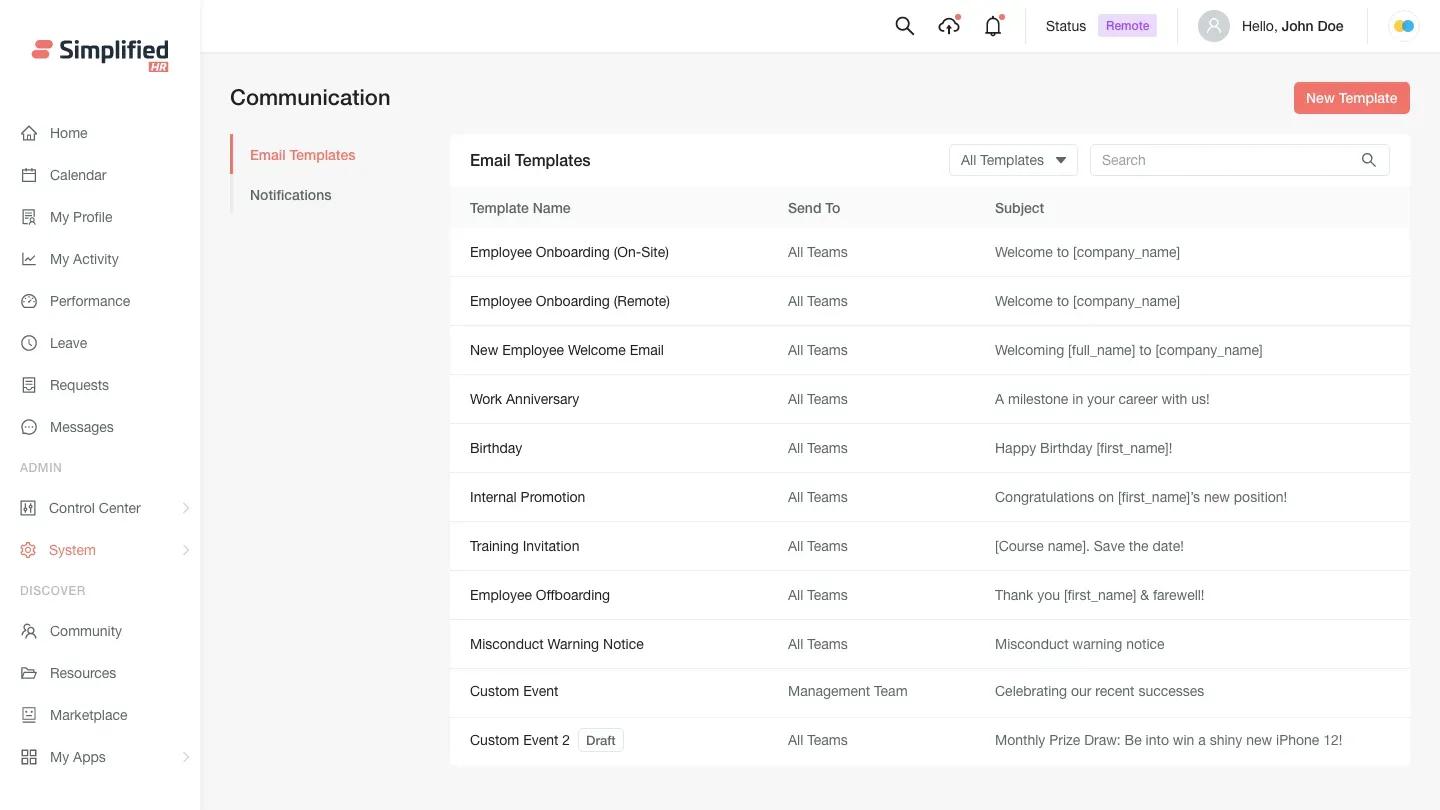Expand the System submenu chevron
Image resolution: width=1440 pixels, height=810 pixels.
click(186, 550)
